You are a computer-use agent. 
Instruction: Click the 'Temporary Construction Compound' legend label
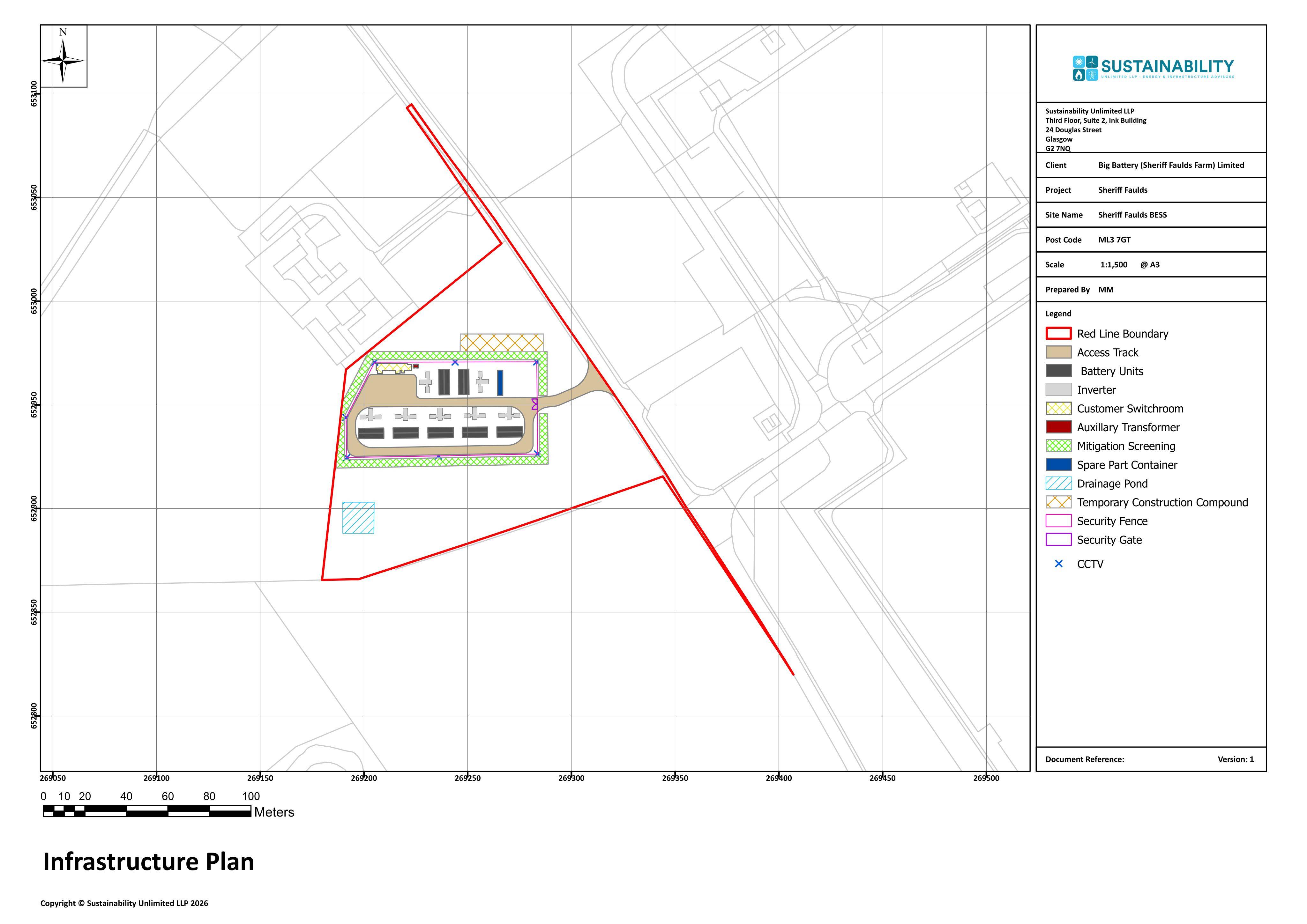tap(1162, 502)
